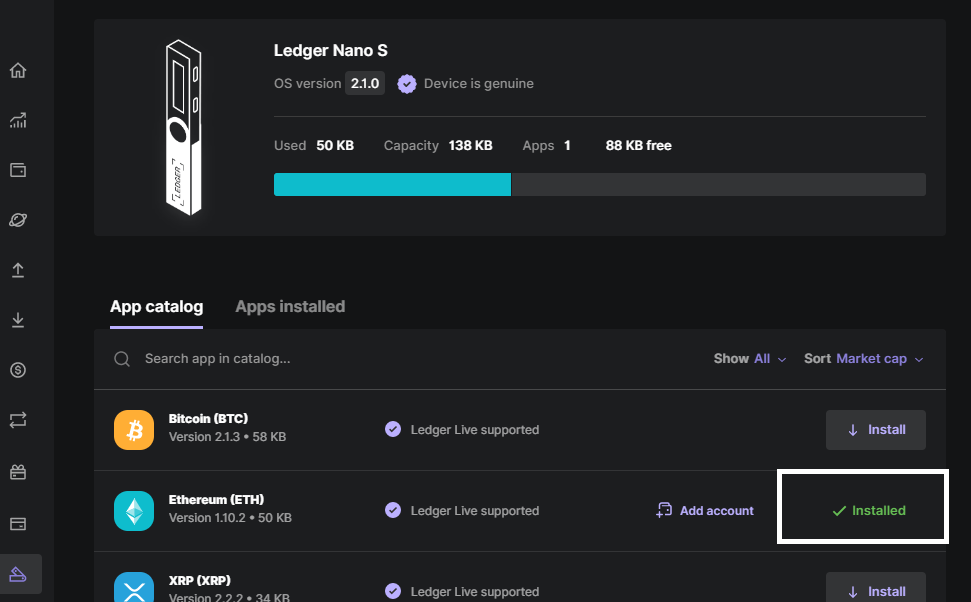Screen dimensions: 971x602
Task: Open the Earn gift box sidebar icon
Action: 18,473
